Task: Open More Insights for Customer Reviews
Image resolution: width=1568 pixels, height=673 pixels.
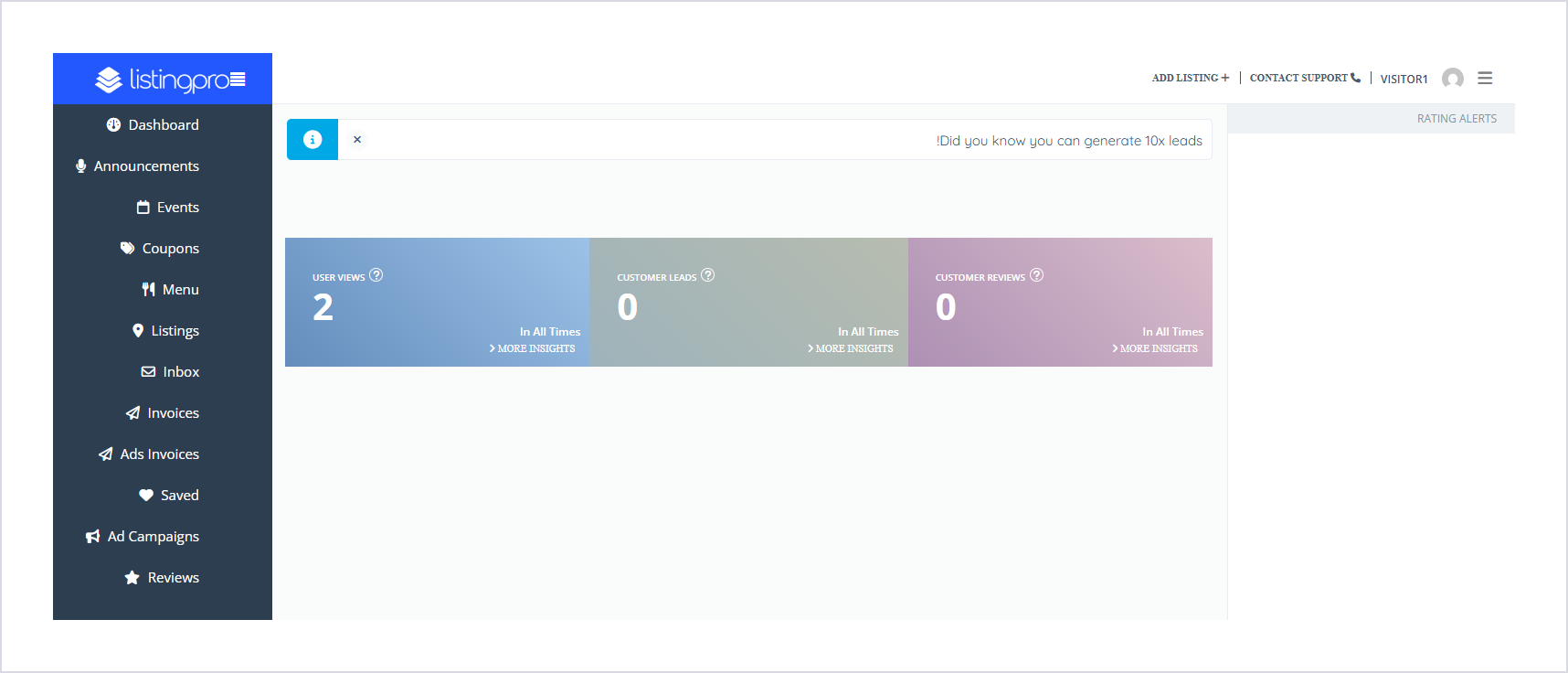Action: pos(1155,348)
